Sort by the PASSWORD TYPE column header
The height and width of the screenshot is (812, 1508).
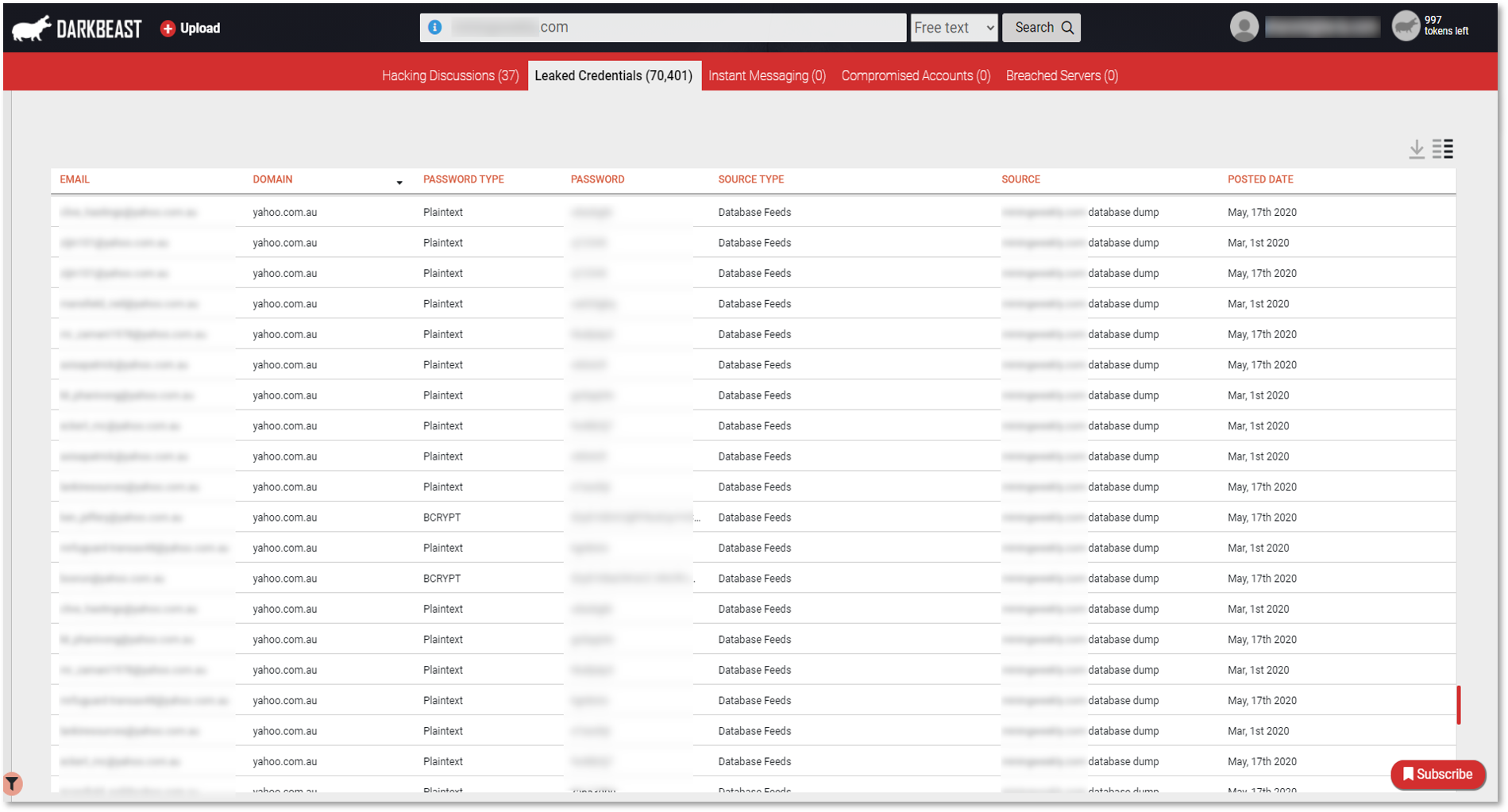(463, 179)
